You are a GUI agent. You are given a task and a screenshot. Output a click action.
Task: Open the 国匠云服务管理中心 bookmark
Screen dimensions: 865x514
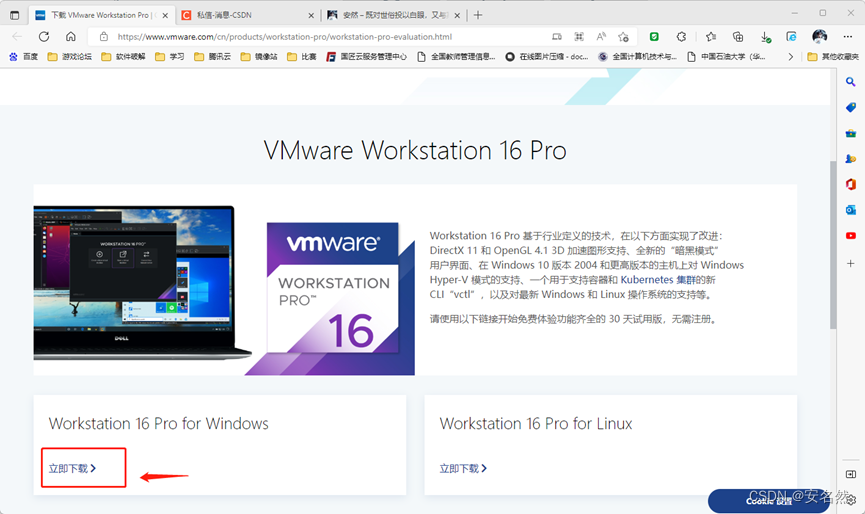[366, 57]
